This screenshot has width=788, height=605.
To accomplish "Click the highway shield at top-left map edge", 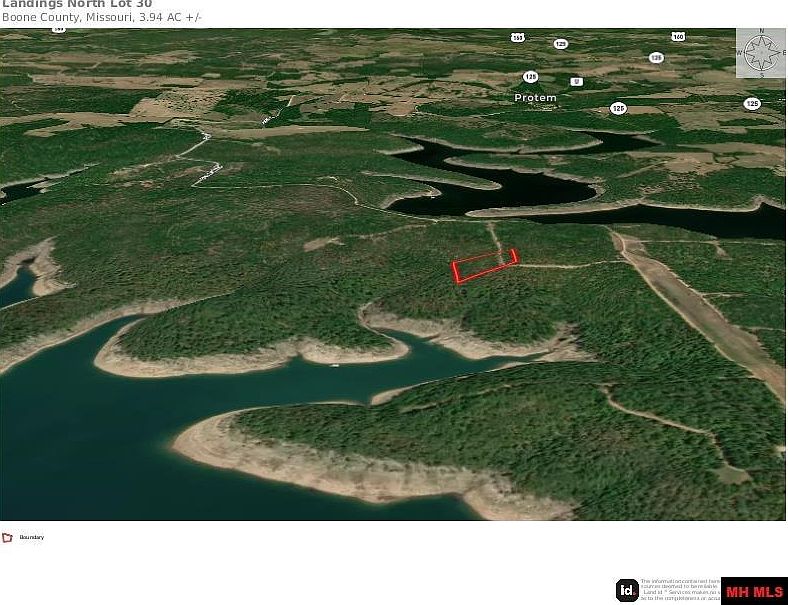I will click(59, 30).
